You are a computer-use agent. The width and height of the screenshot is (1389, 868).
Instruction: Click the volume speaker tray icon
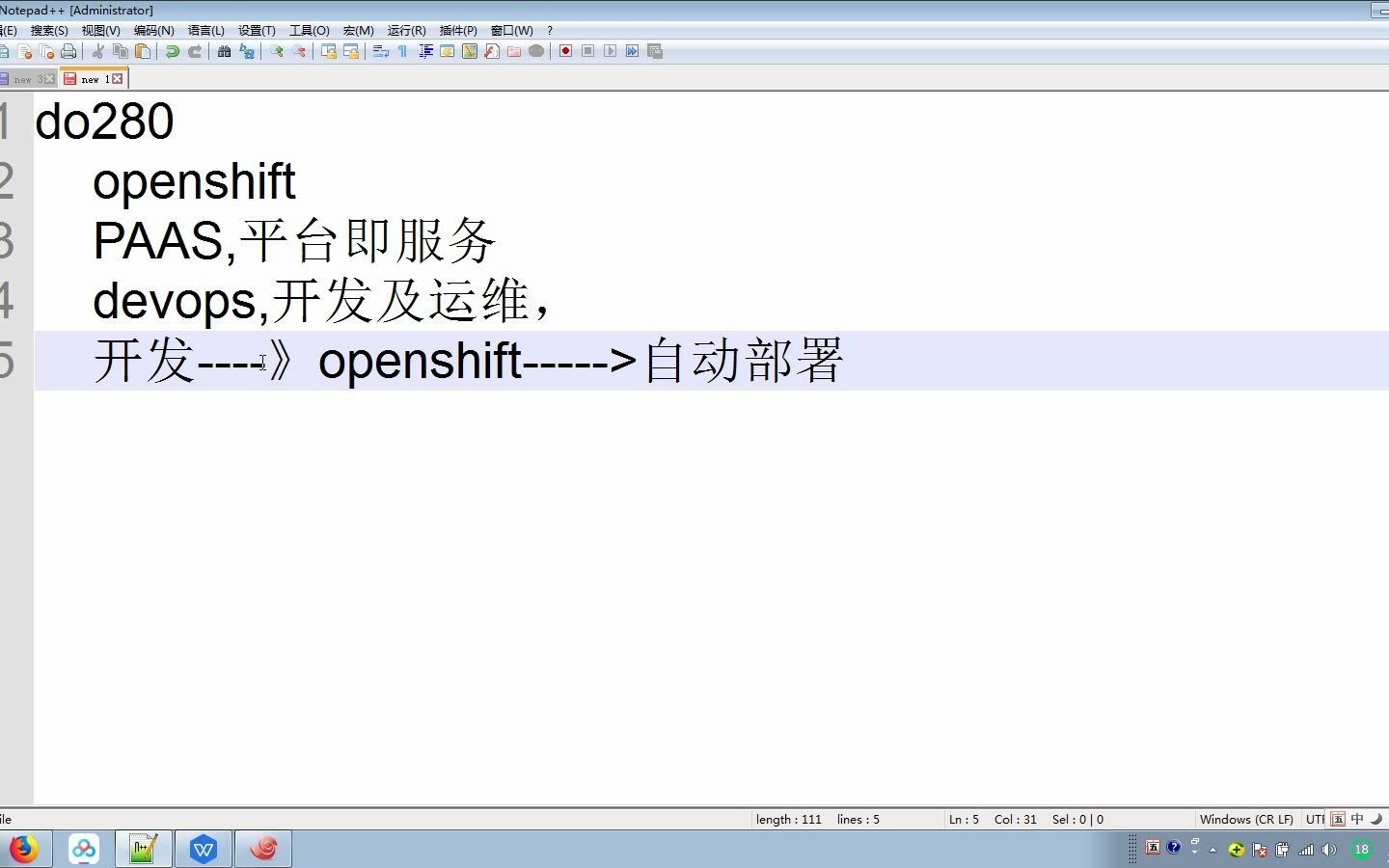coord(1329,850)
